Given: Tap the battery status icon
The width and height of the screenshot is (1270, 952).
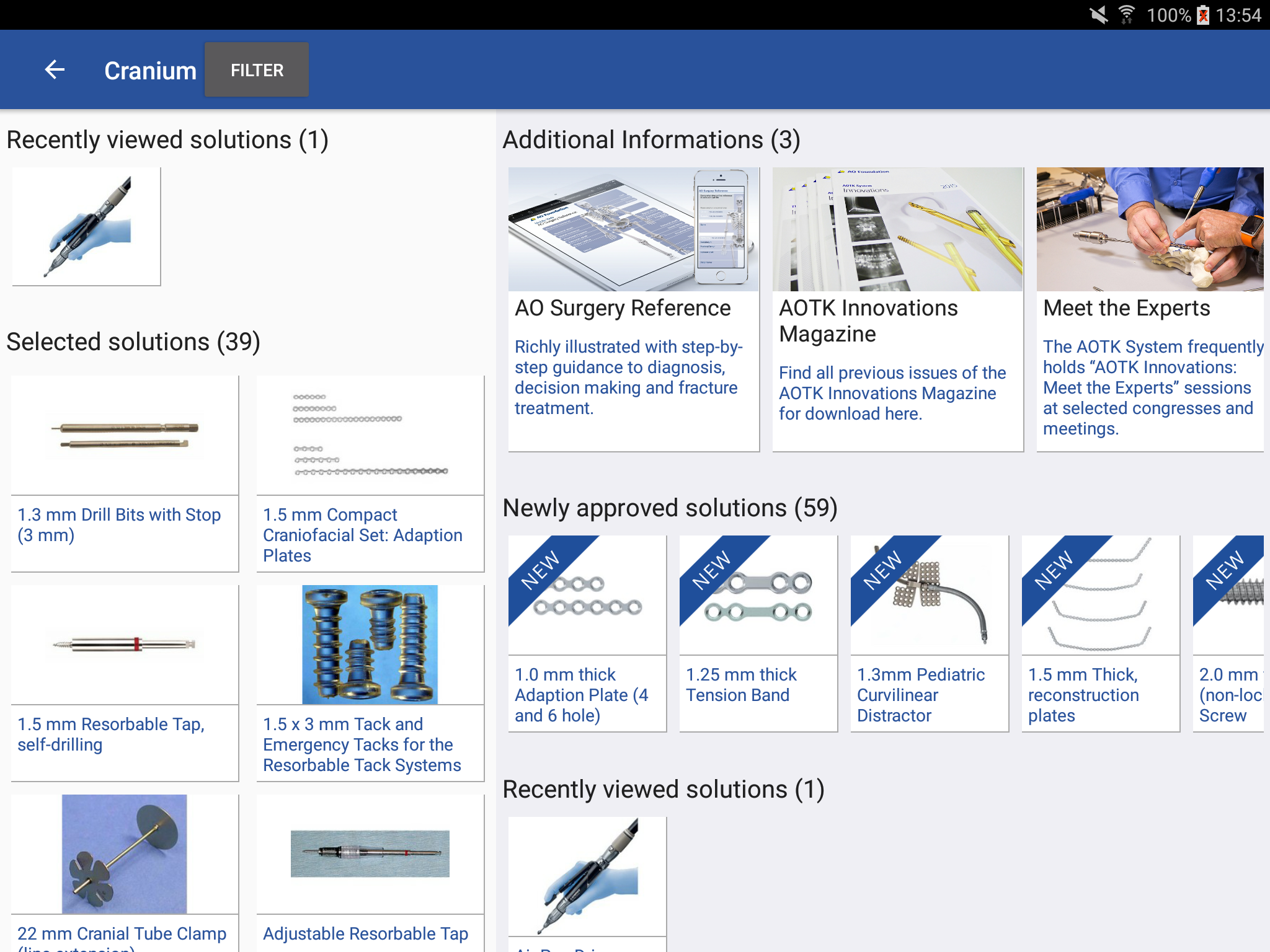Looking at the screenshot, I should pyautogui.click(x=1203, y=15).
